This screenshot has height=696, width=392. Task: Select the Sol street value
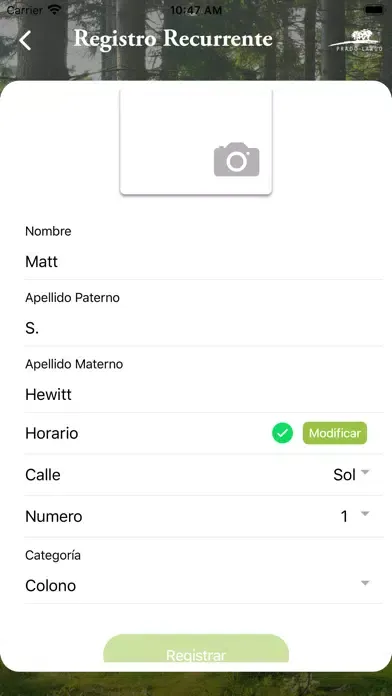point(344,475)
